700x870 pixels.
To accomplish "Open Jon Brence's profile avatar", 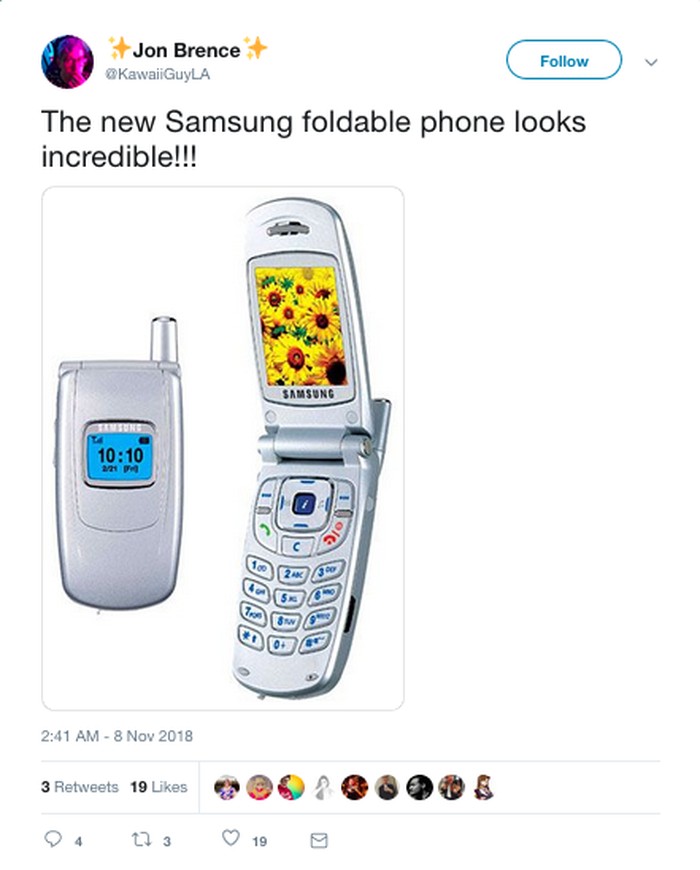I will (68, 62).
